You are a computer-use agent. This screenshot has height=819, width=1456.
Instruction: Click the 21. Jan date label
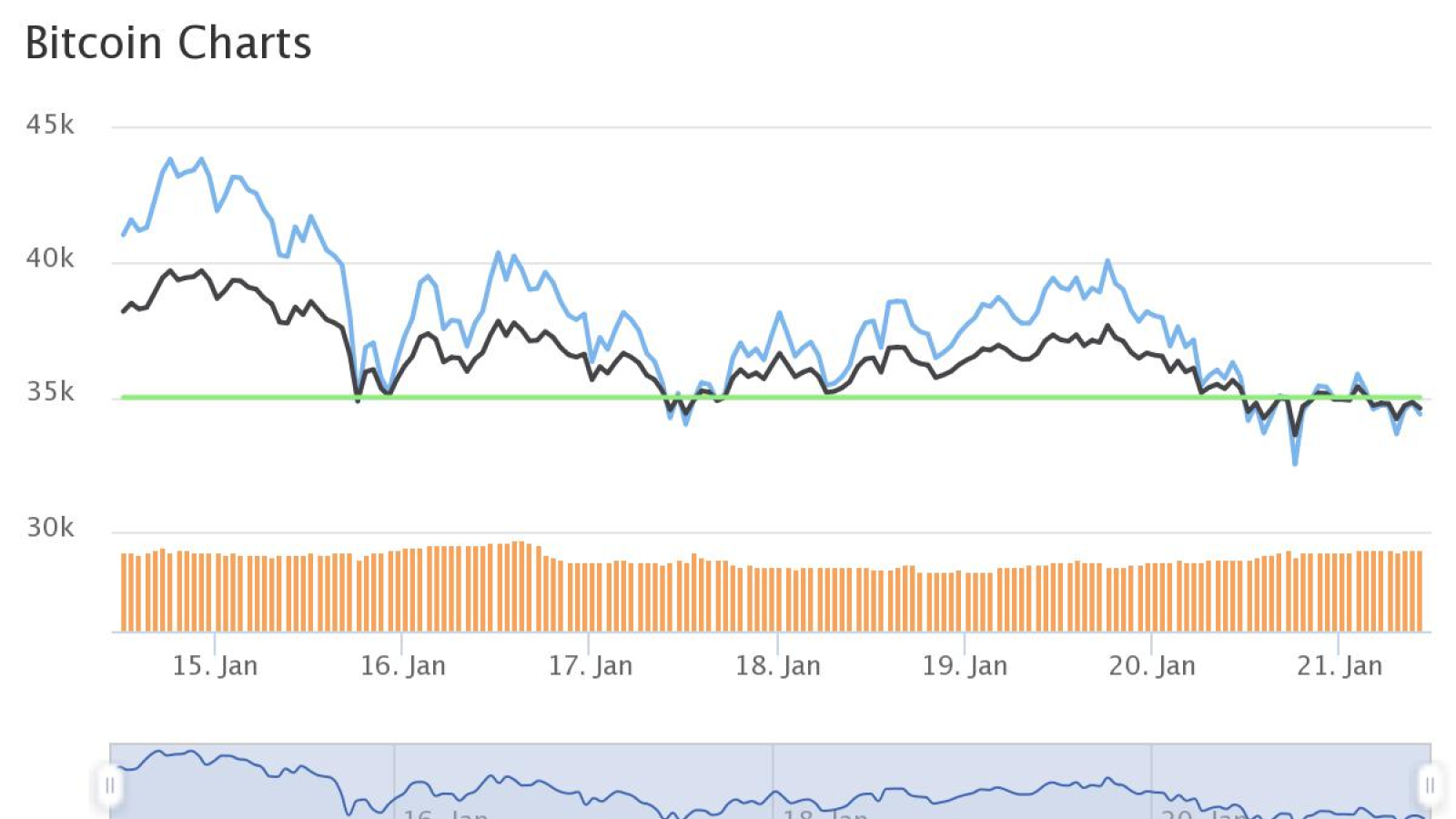pos(1340,666)
